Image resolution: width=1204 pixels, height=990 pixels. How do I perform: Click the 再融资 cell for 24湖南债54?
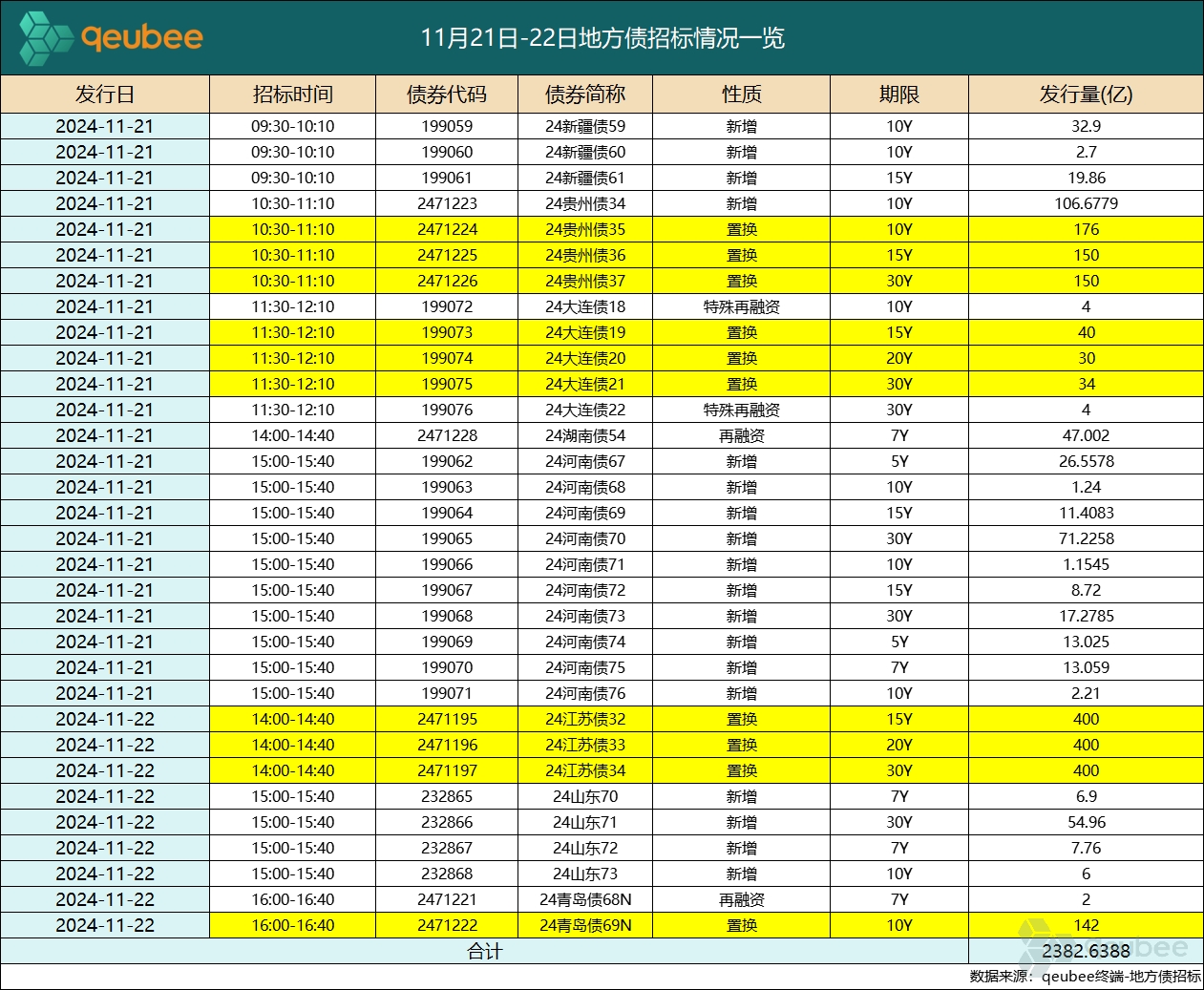(743, 435)
